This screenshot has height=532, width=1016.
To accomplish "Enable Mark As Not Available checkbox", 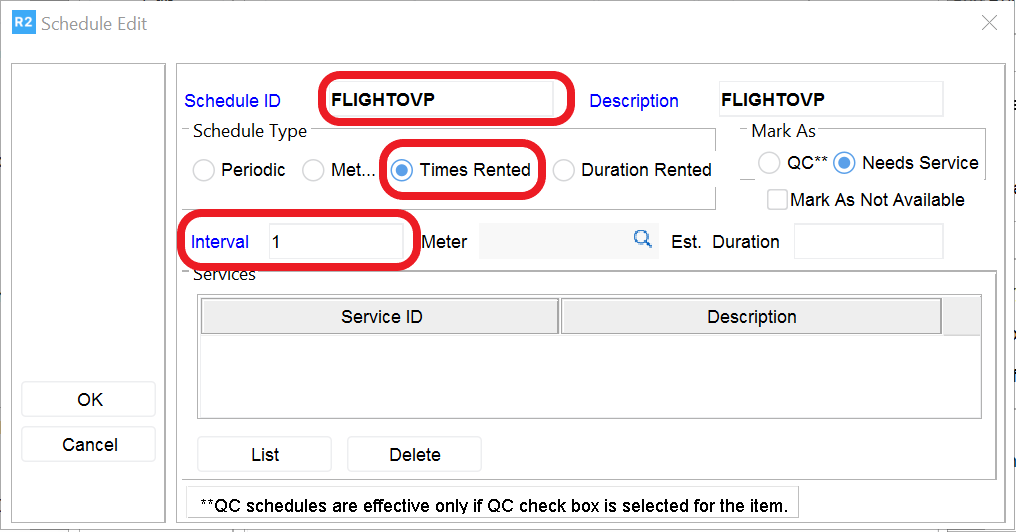I will pos(777,200).
